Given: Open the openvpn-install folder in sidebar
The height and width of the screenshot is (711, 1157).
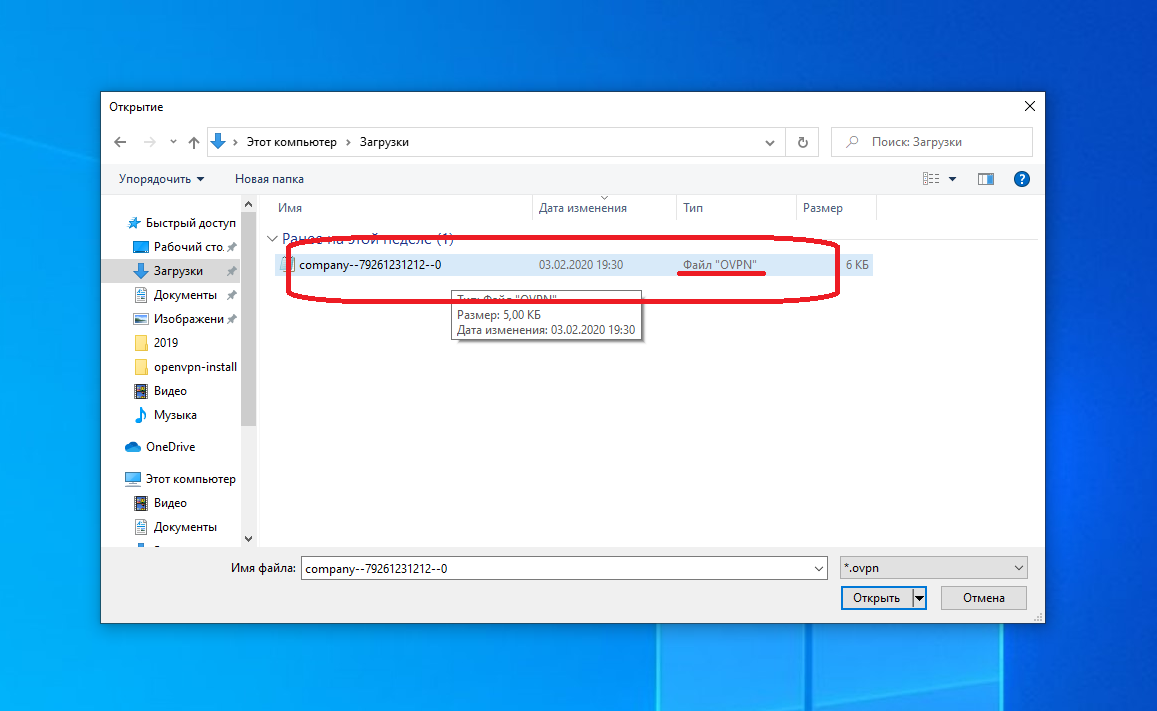Looking at the screenshot, I should pos(194,367).
